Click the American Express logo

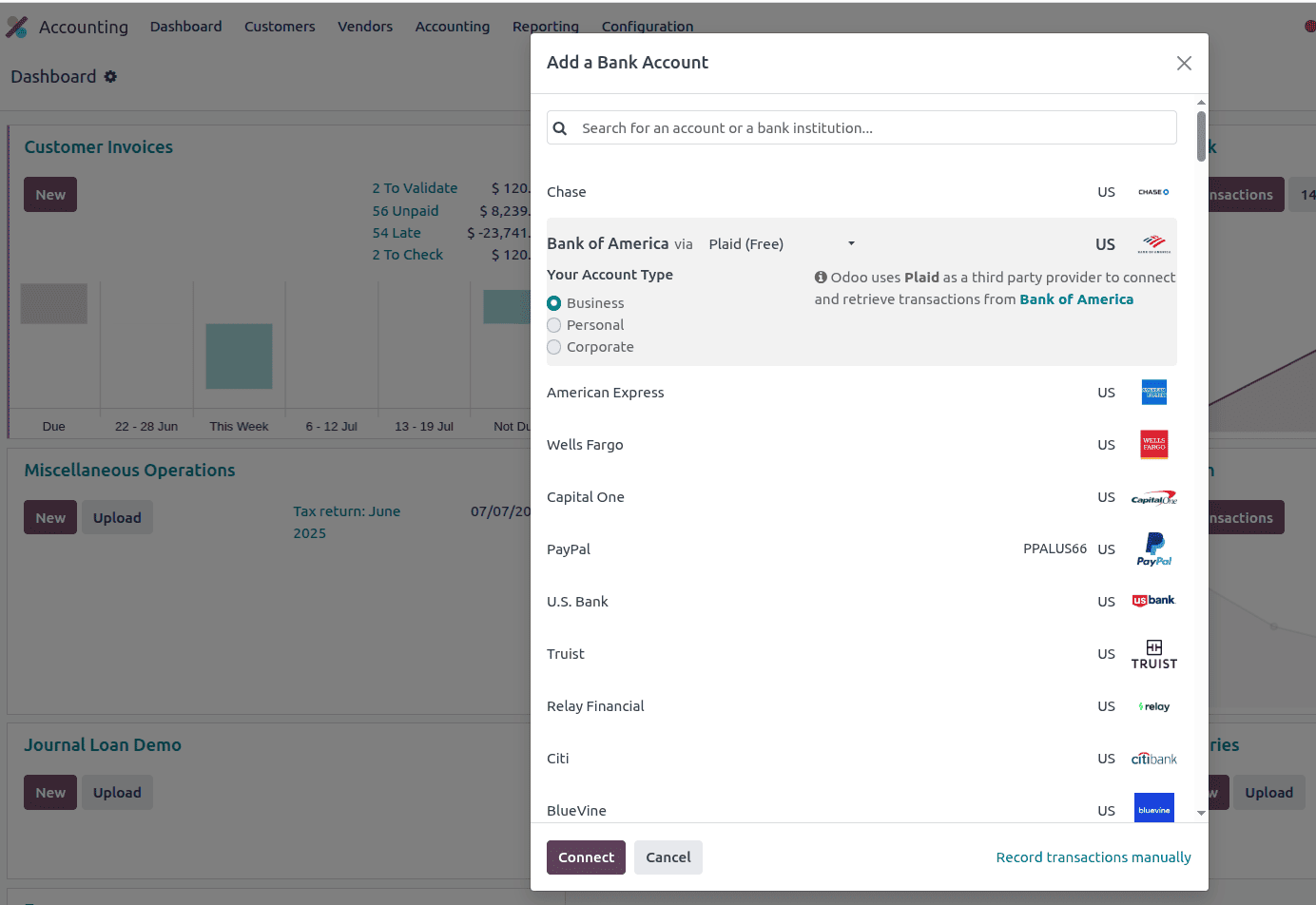pos(1153,392)
